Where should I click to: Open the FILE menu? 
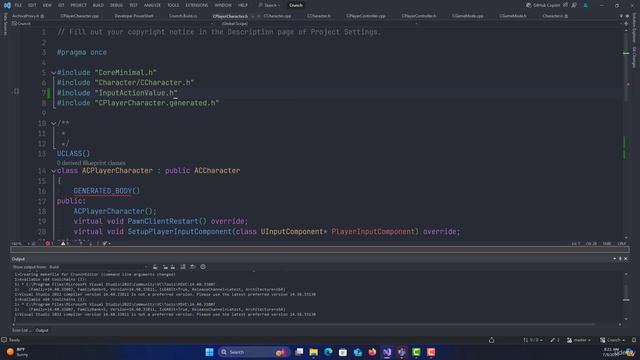[18, 5]
